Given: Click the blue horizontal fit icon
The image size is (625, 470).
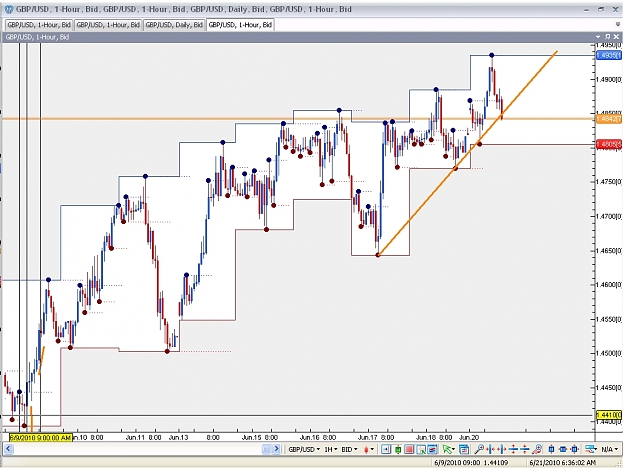Looking at the screenshot, I should [563, 449].
